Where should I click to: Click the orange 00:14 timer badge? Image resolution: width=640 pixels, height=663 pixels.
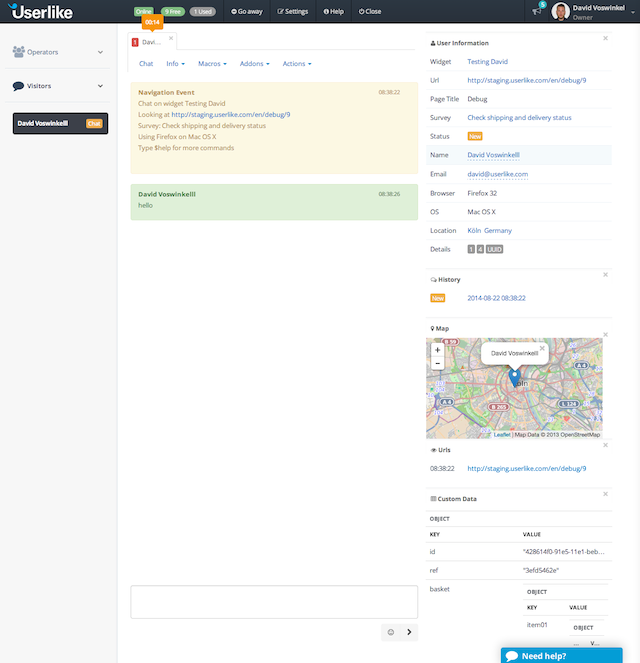[152, 22]
